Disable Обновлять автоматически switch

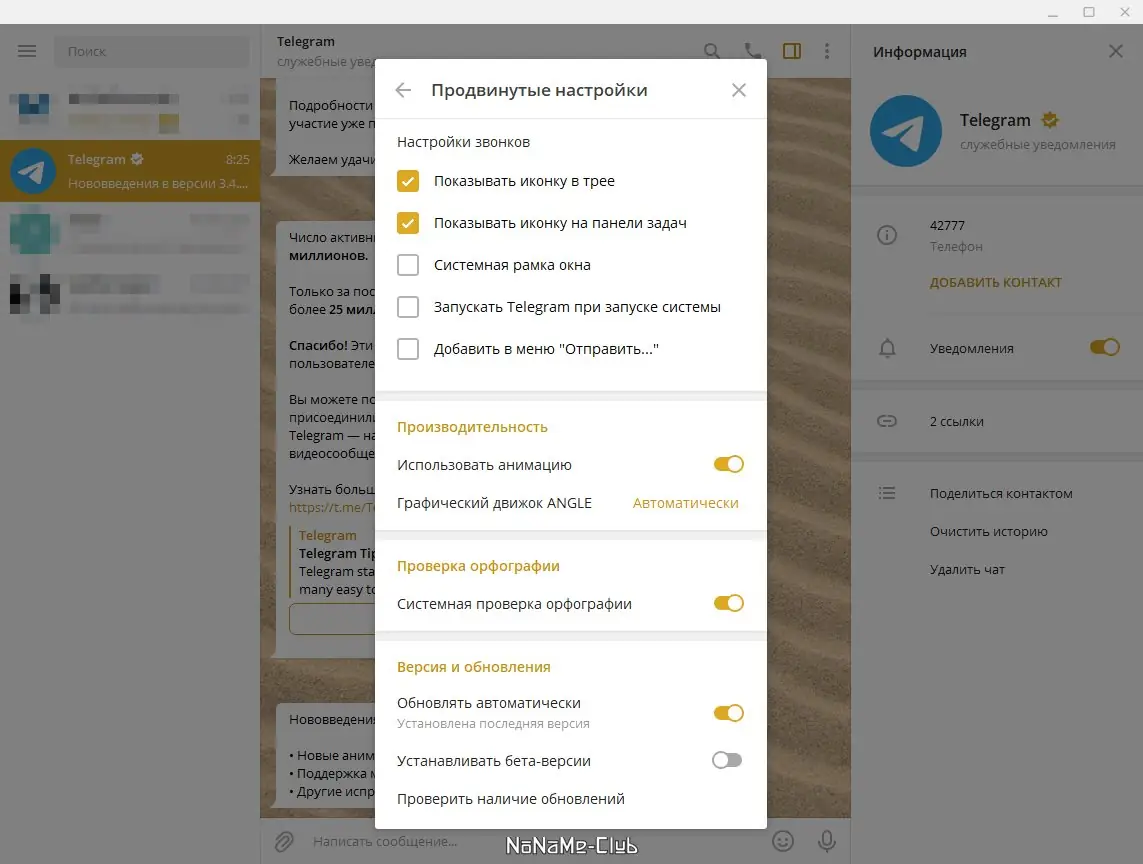(728, 713)
